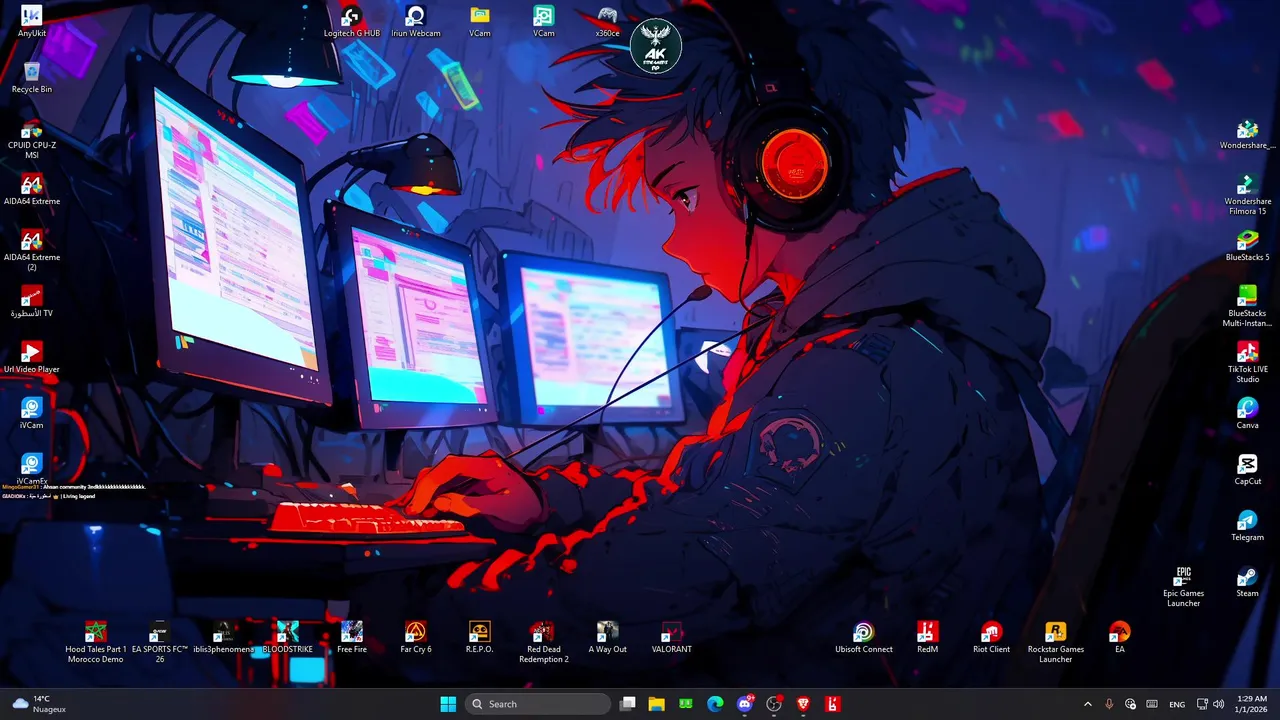Viewport: 1280px width, 720px height.
Task: Launch Microsoft Edge from the taskbar
Action: (x=715, y=704)
